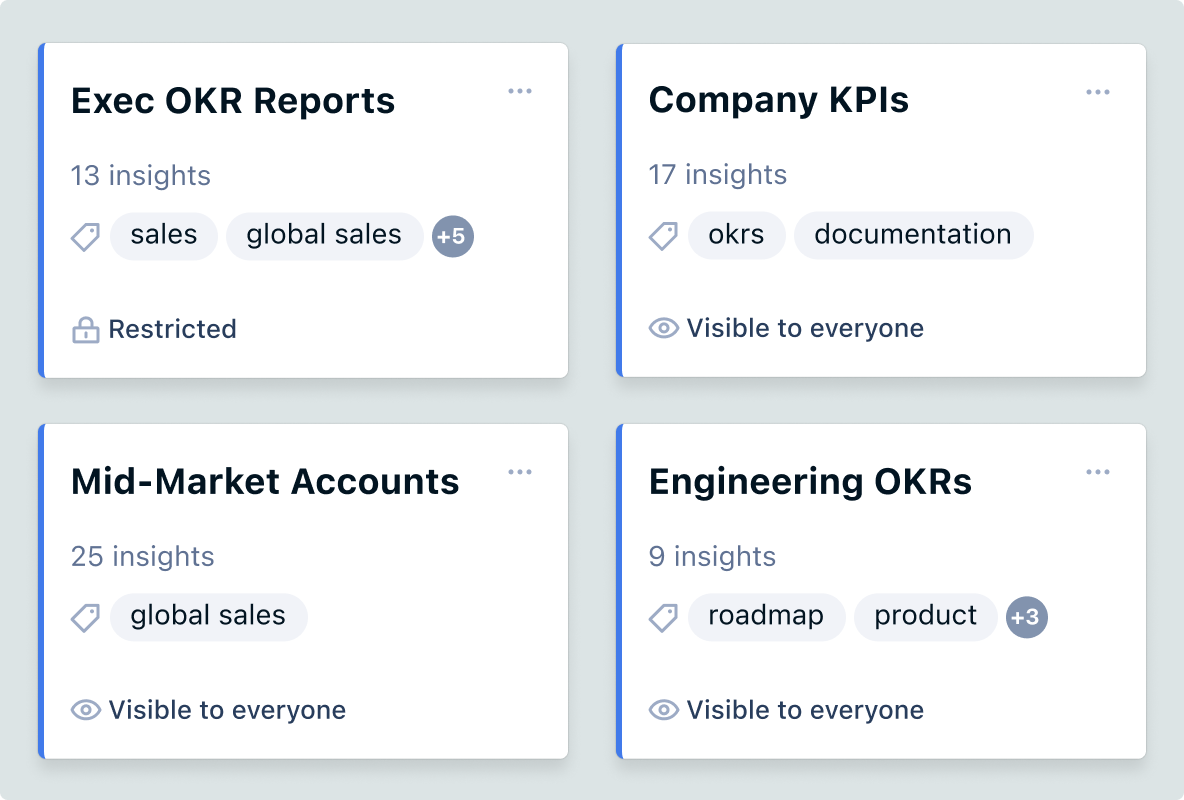Click the eye icon on Engineering OKRs
Screen dimensions: 1184x800
pyautogui.click(x=663, y=710)
